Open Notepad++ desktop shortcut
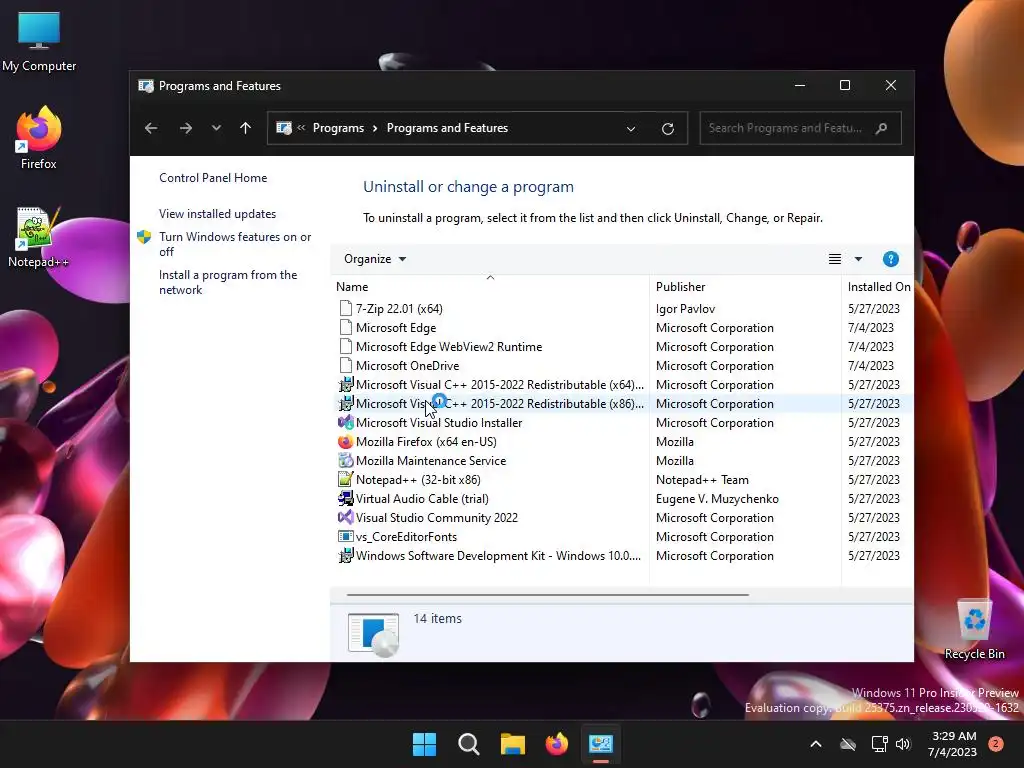Viewport: 1024px width, 768px height. (x=39, y=237)
